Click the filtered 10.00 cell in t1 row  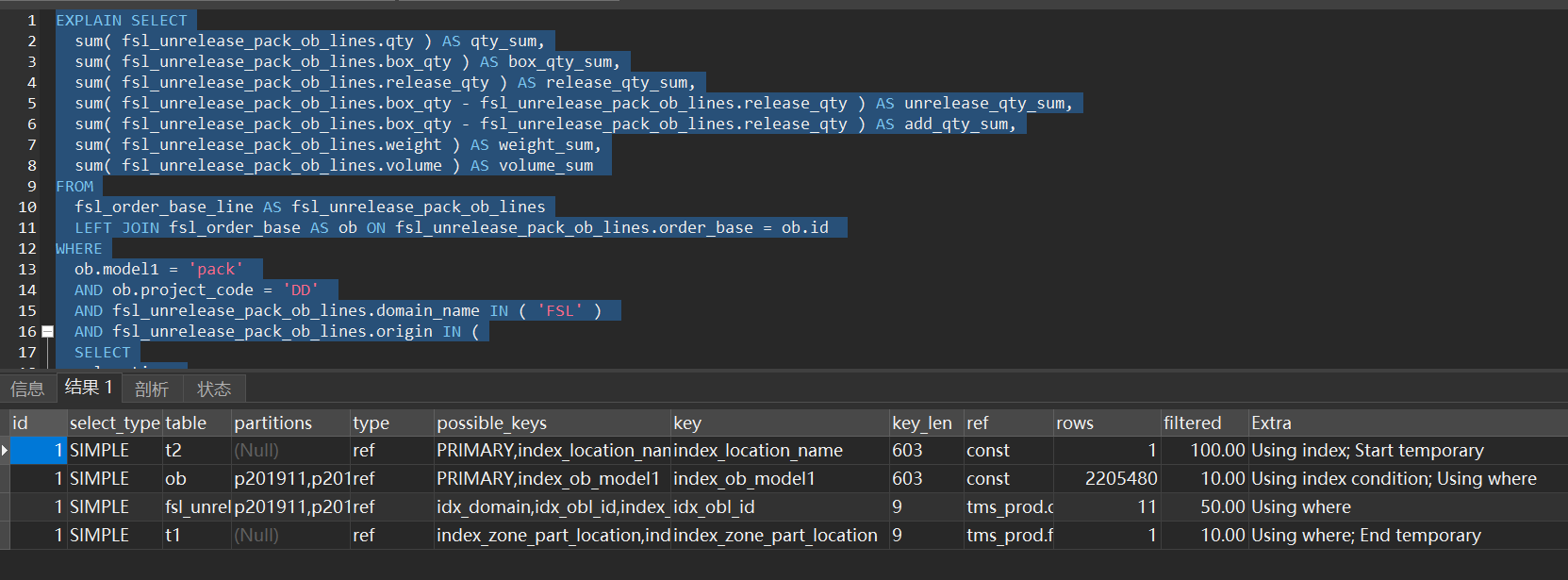tap(1205, 536)
